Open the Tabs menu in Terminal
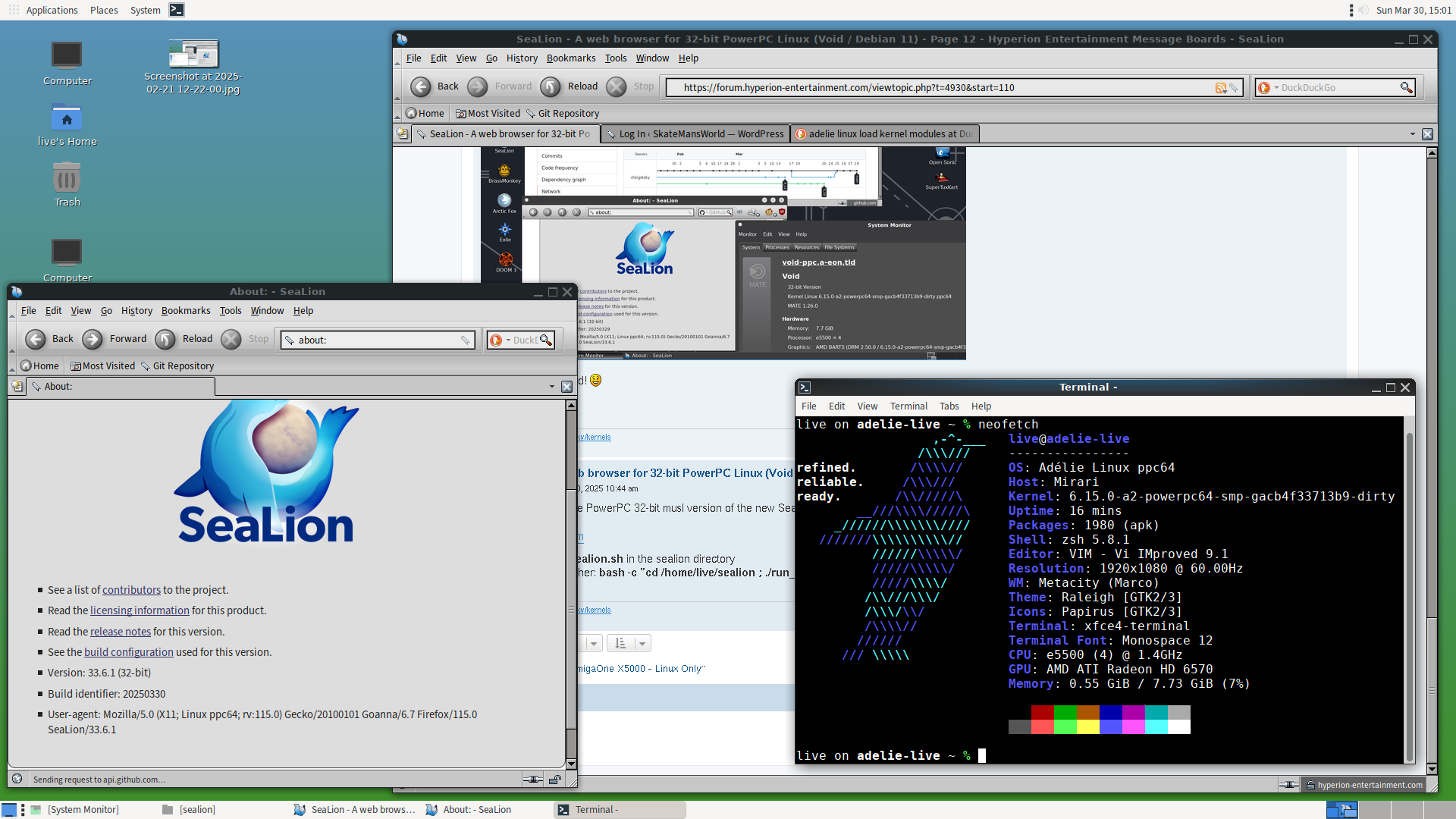 click(949, 406)
